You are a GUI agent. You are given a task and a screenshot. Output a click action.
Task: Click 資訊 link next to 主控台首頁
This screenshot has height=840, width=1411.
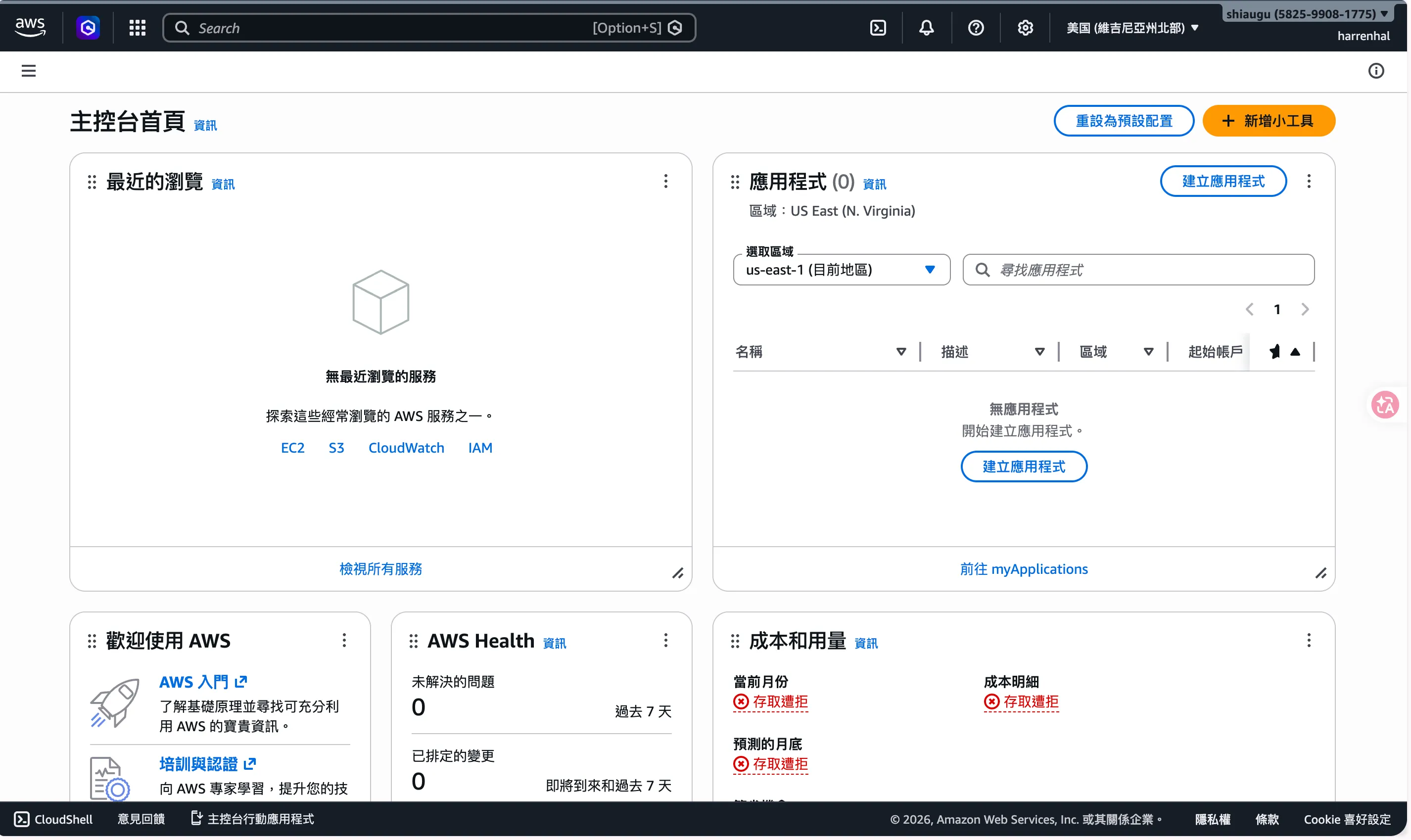[x=205, y=125]
